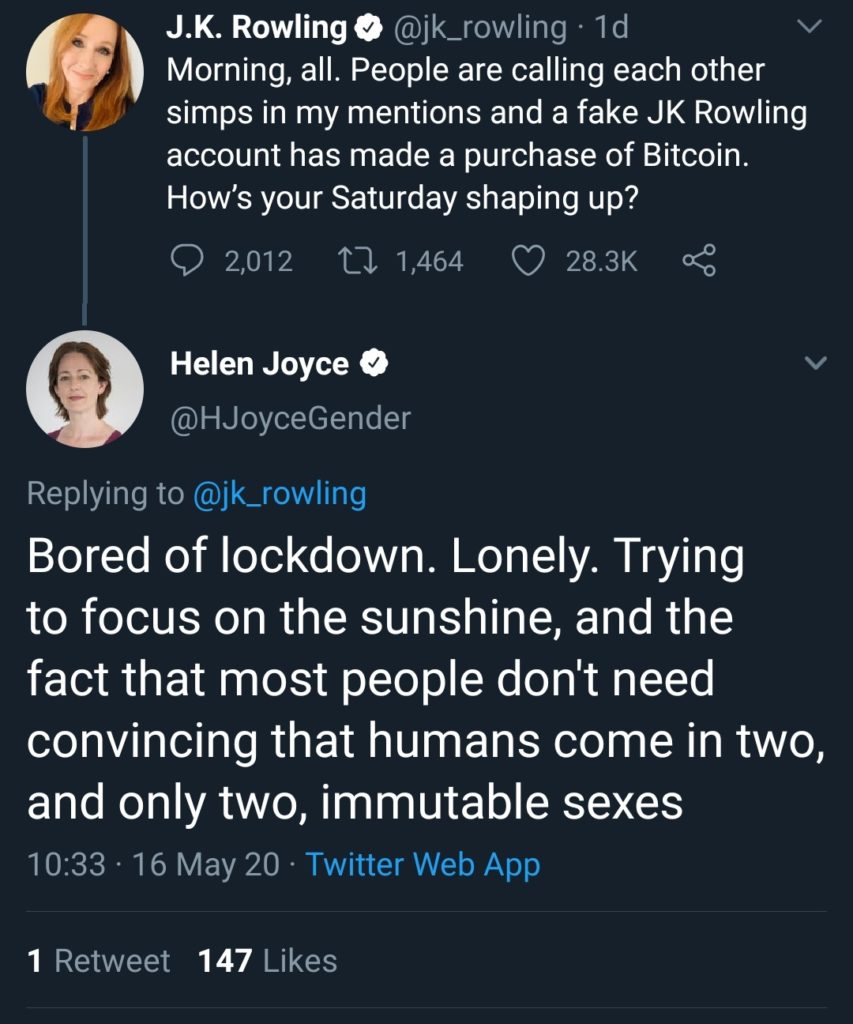The height and width of the screenshot is (1024, 853).
Task: Click the verified badge next to J.K. Rowling
Action: (368, 26)
